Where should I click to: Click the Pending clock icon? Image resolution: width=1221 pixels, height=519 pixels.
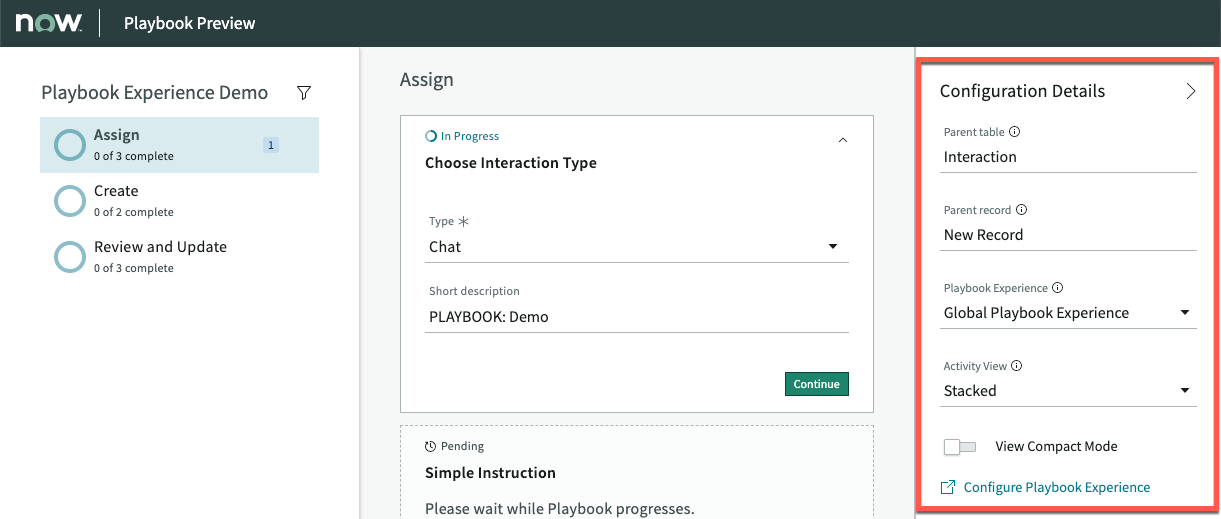(x=431, y=446)
